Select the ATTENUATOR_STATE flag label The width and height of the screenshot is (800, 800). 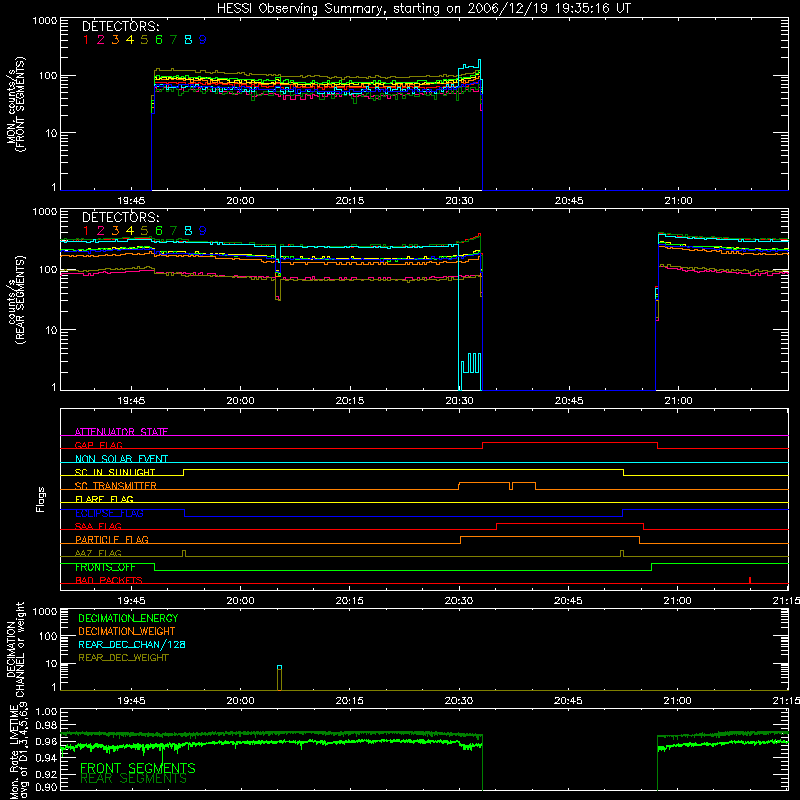coord(121,432)
